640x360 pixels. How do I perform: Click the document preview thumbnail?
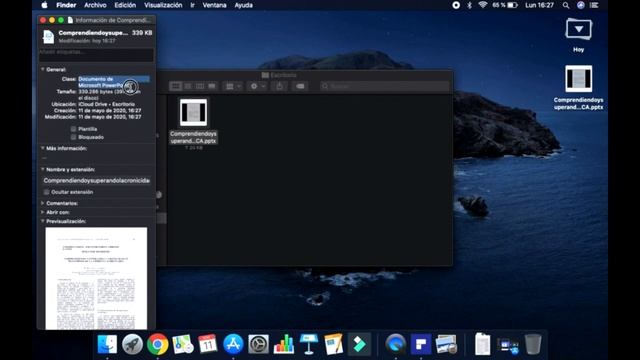(96, 278)
